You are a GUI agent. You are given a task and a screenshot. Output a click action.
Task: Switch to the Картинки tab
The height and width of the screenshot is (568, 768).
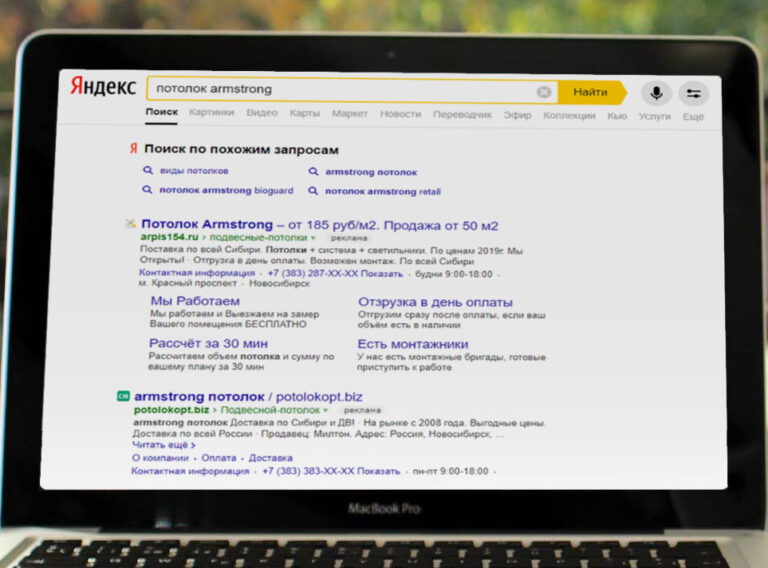(212, 113)
